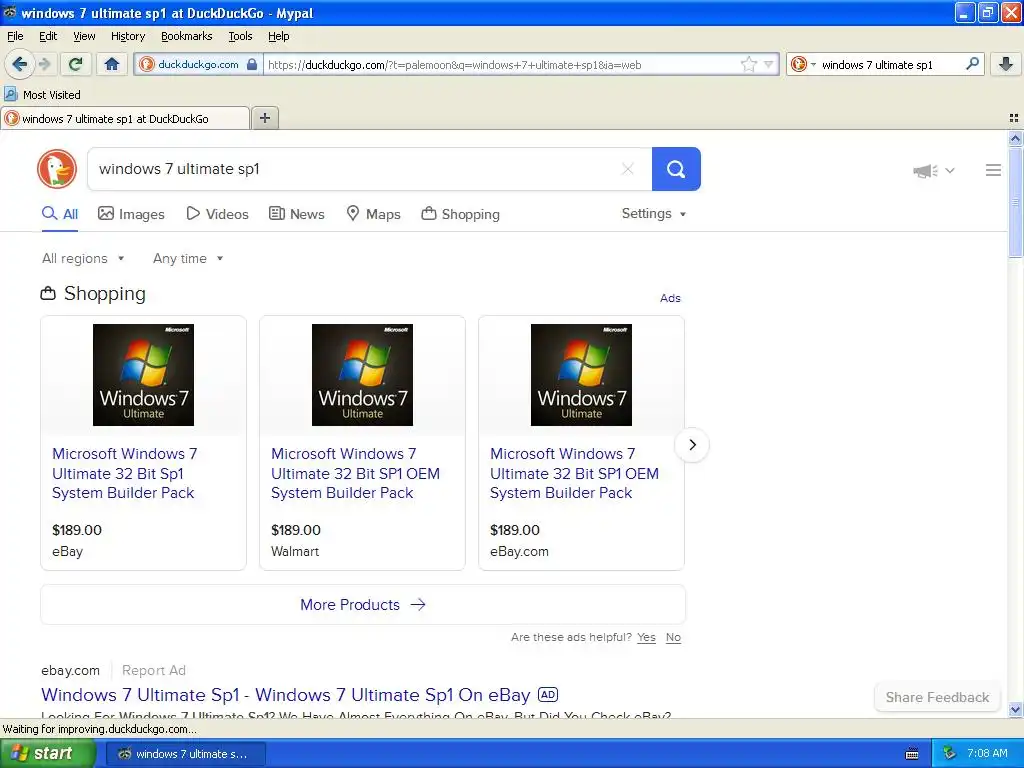Click the padlock site security icon
This screenshot has width=1024, height=768.
point(251,64)
